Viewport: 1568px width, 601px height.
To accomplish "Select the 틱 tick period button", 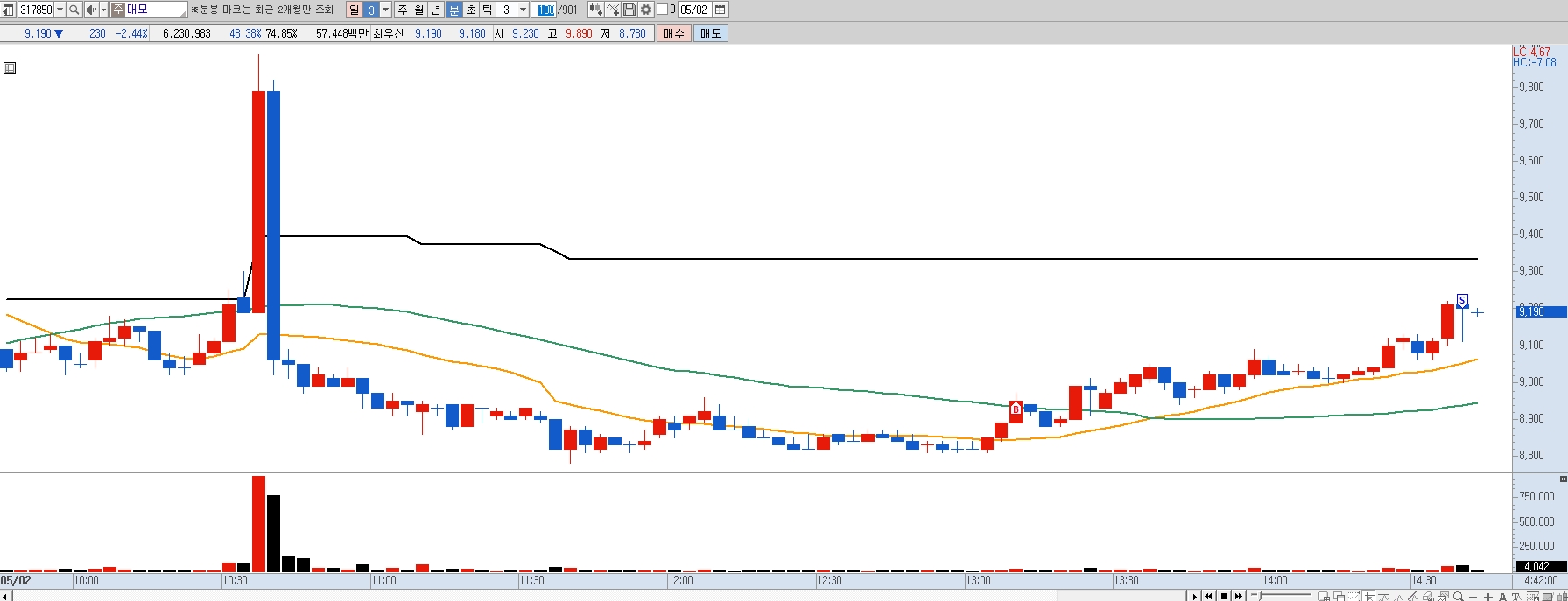I will 487,10.
